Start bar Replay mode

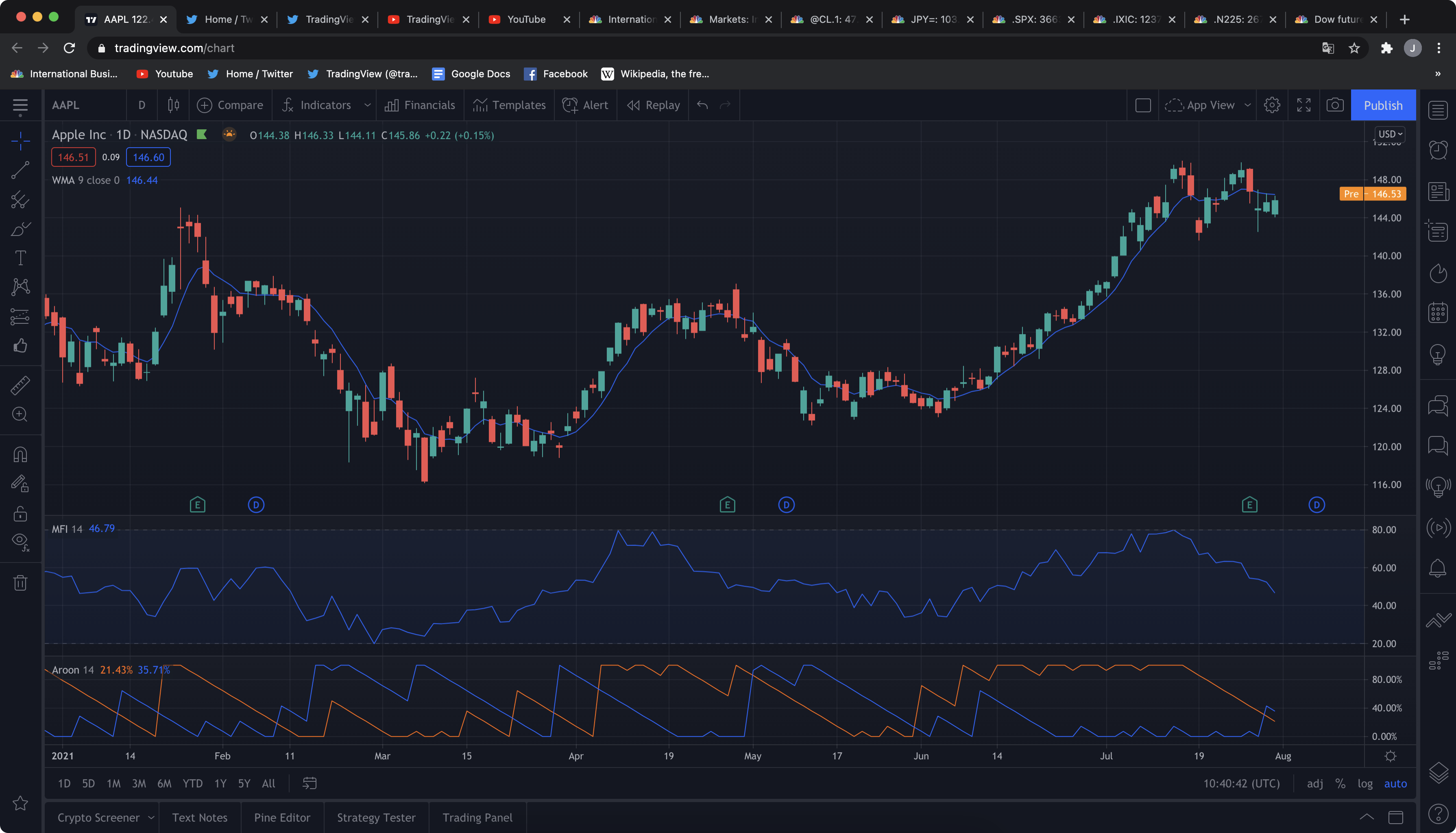(x=653, y=105)
